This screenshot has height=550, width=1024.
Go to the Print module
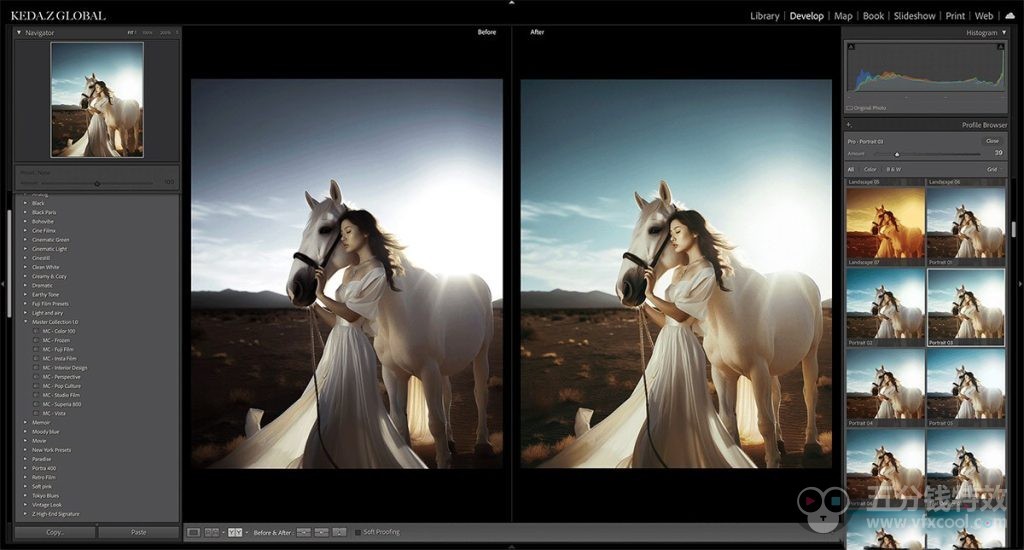coord(955,16)
